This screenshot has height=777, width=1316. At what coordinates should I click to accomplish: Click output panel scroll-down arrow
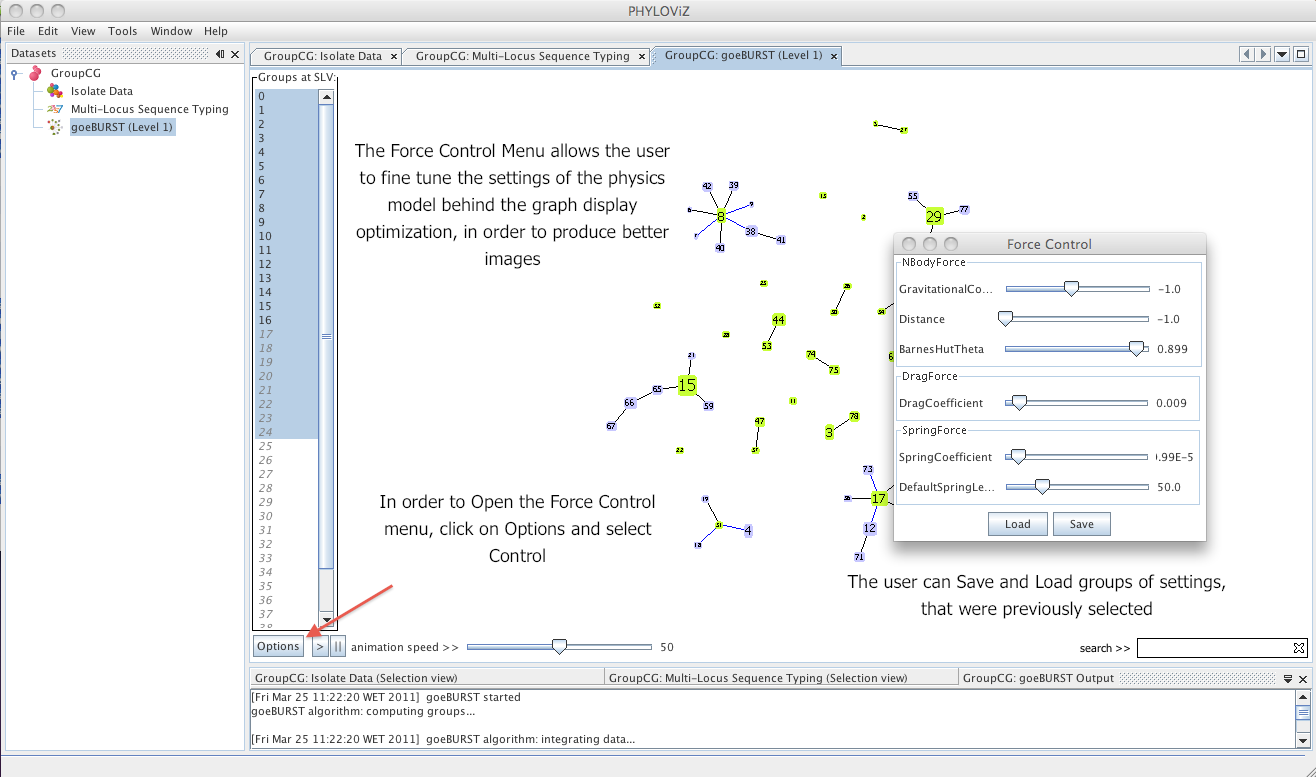1302,740
